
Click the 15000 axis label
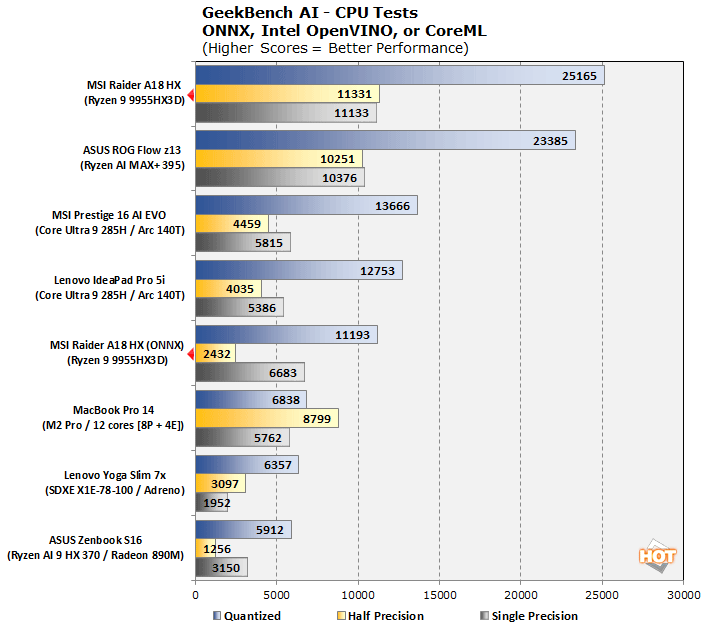tap(439, 595)
